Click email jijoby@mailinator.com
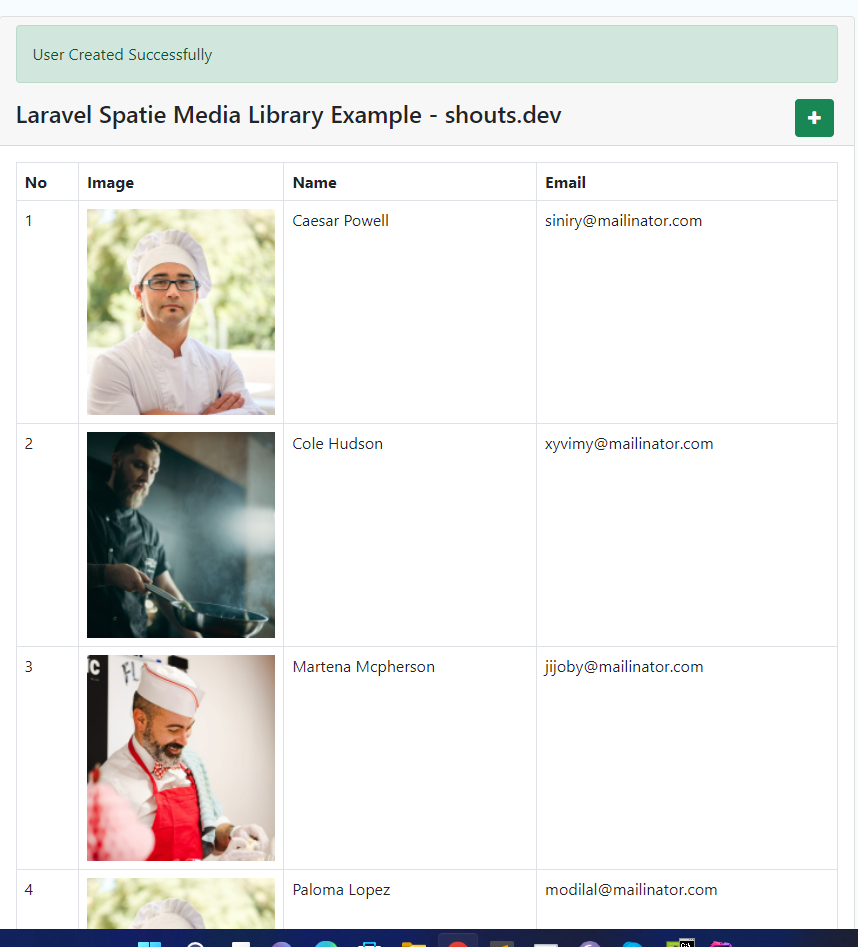 tap(624, 667)
